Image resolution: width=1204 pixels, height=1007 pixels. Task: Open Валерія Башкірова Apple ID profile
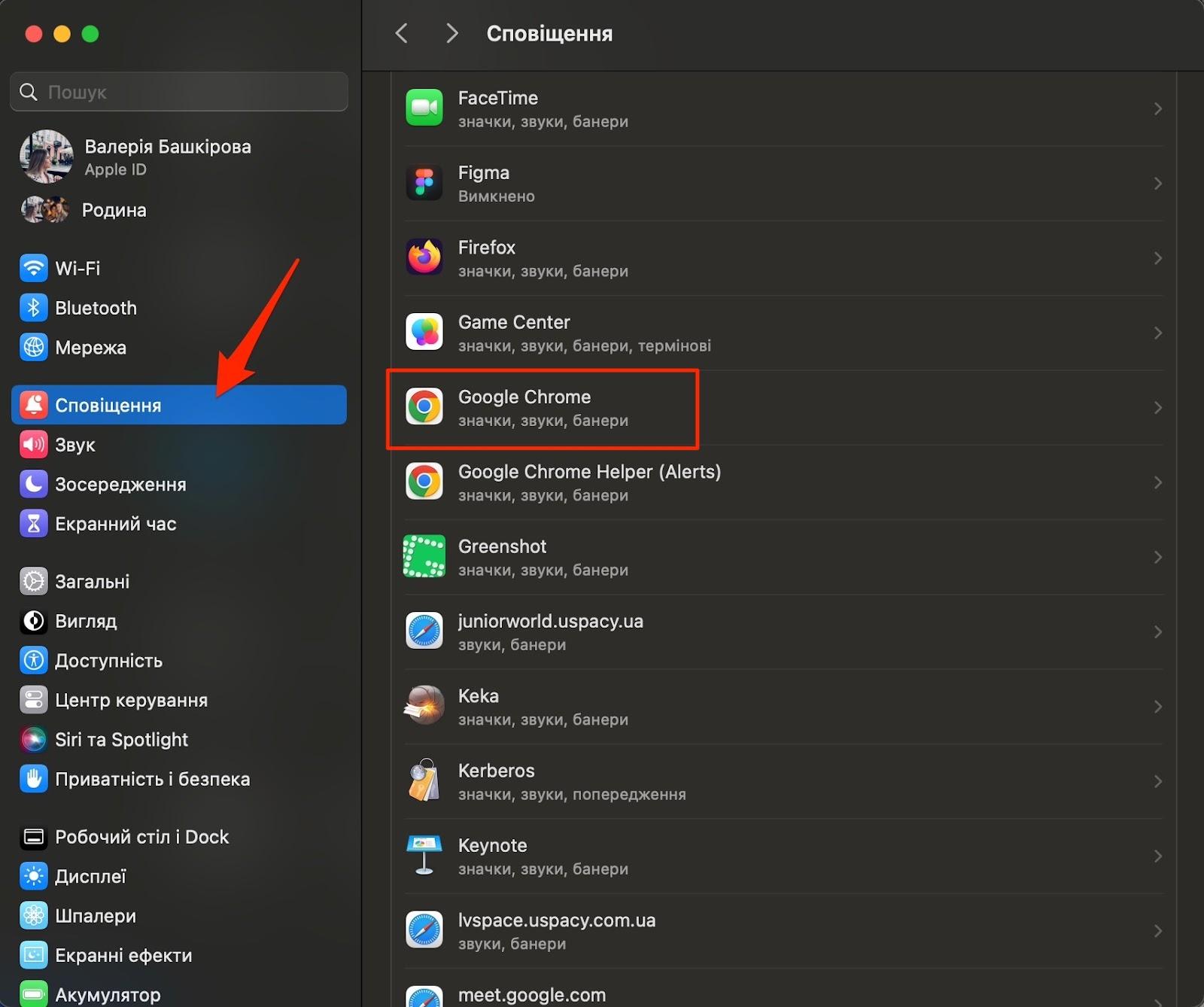click(167, 157)
